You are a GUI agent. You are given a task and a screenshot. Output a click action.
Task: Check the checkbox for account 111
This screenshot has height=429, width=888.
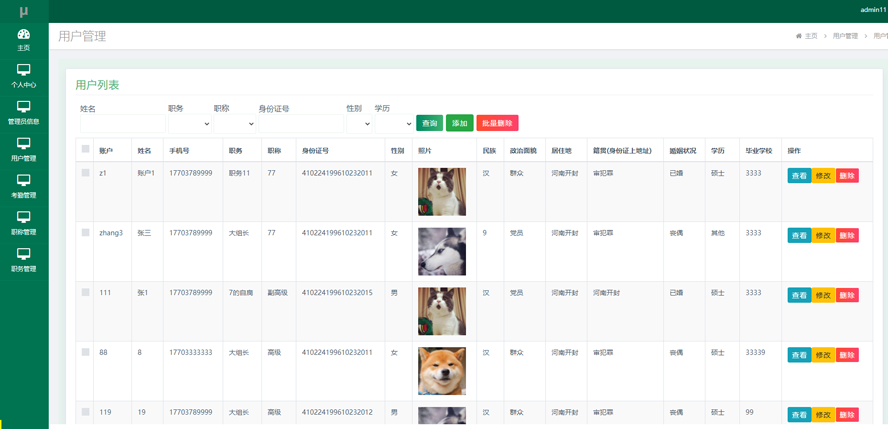pyautogui.click(x=86, y=292)
